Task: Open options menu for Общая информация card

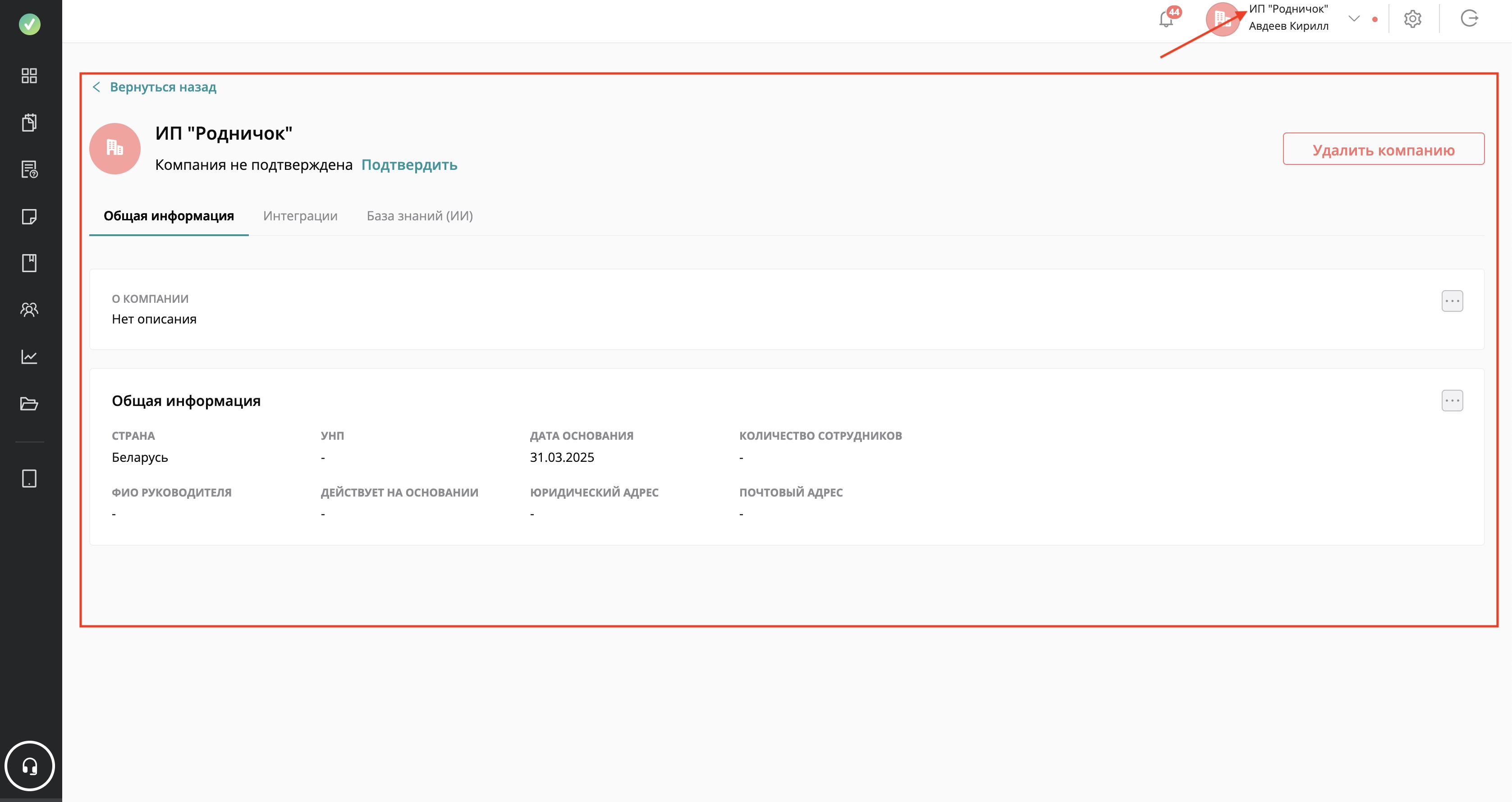Action: pos(1452,401)
